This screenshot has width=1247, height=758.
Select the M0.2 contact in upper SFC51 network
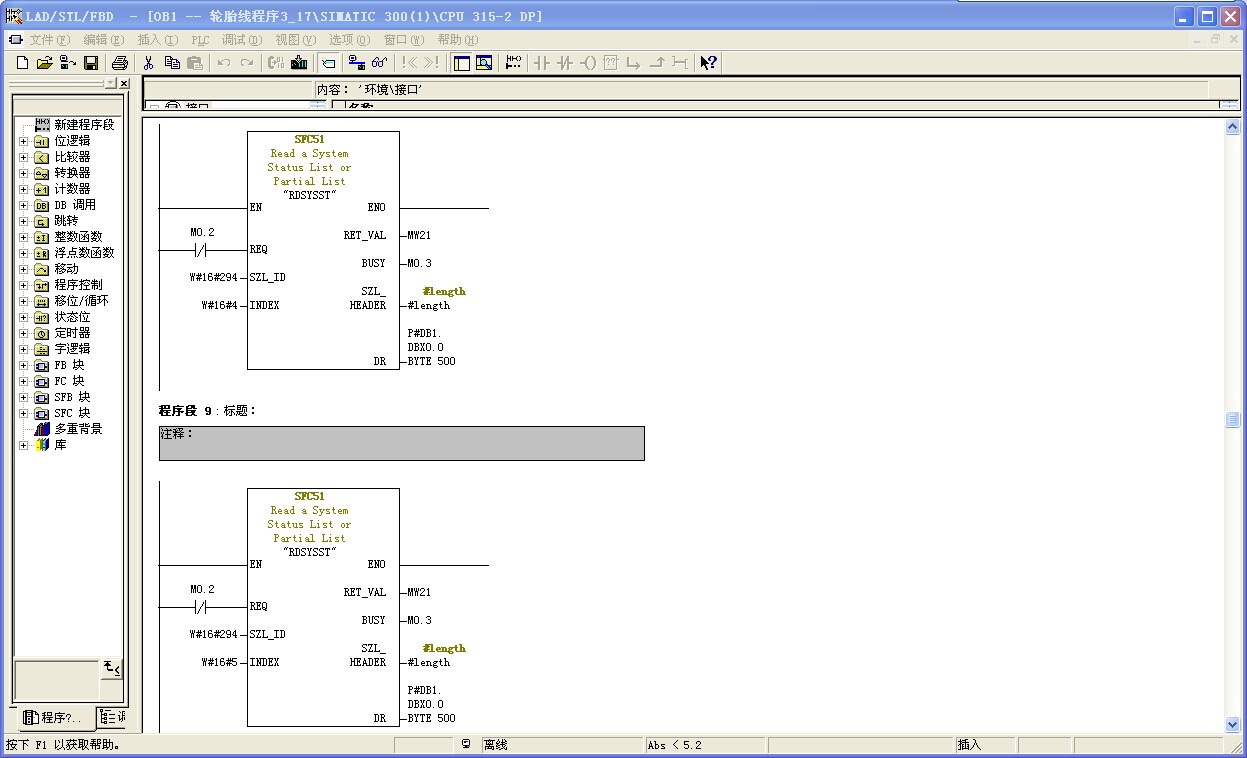pyautogui.click(x=203, y=249)
